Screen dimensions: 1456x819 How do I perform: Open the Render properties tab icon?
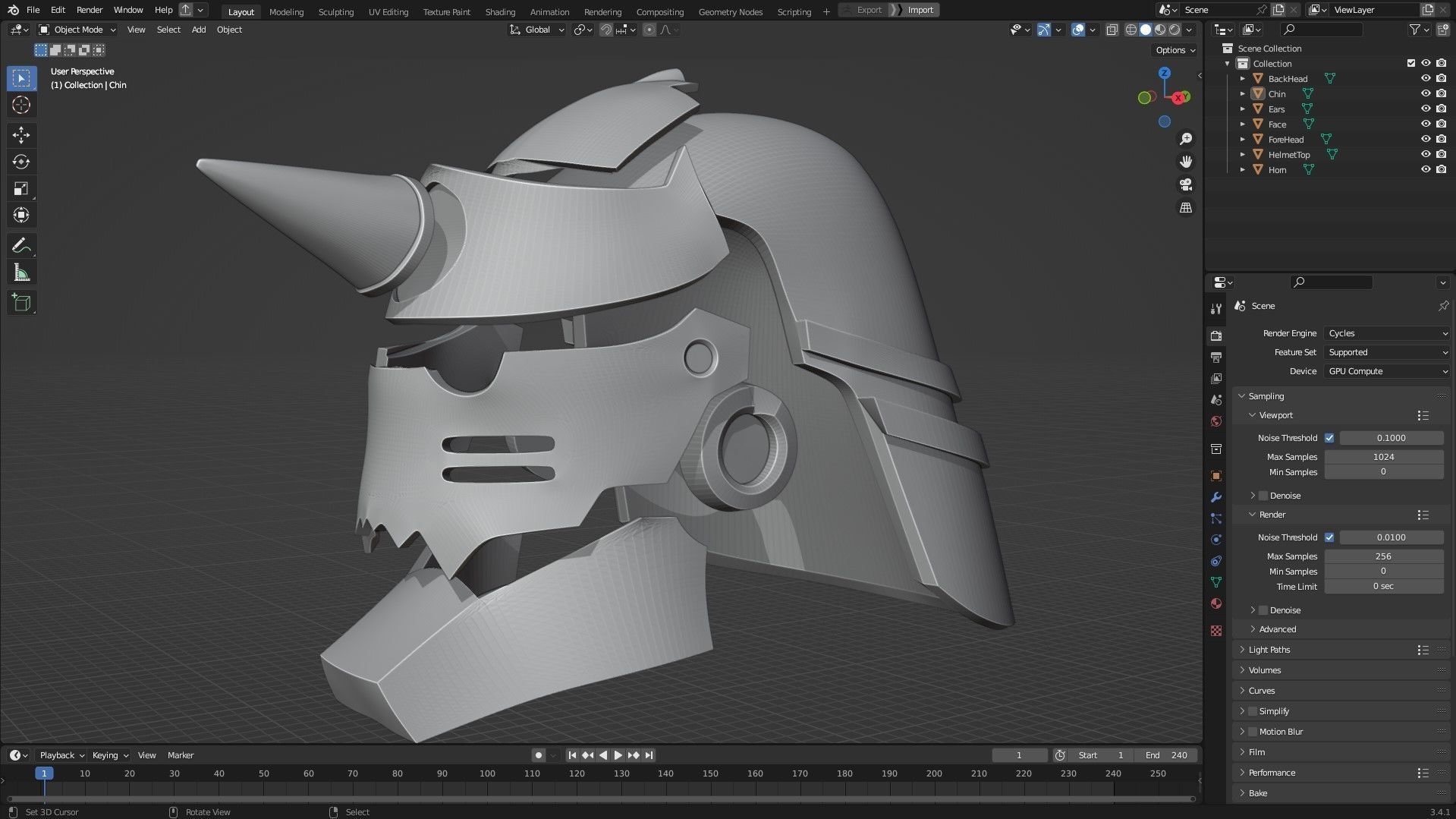(1216, 336)
